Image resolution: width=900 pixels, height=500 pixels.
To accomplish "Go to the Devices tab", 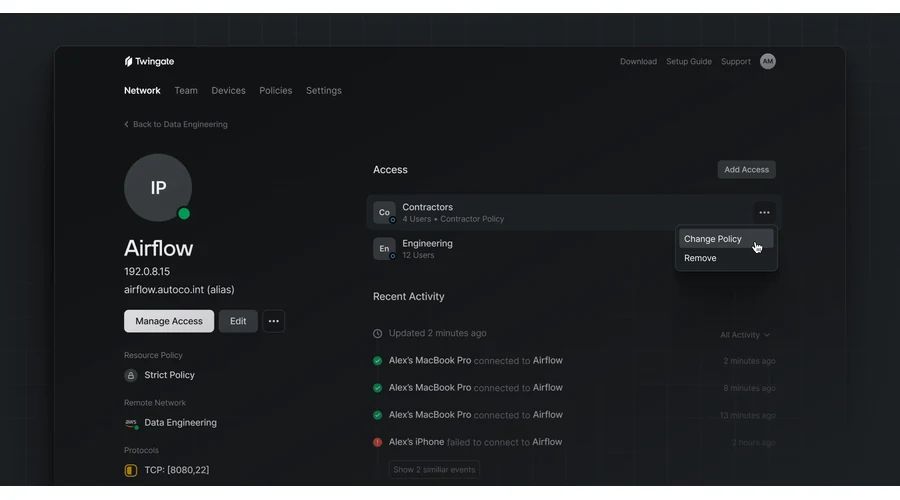I will coord(228,91).
